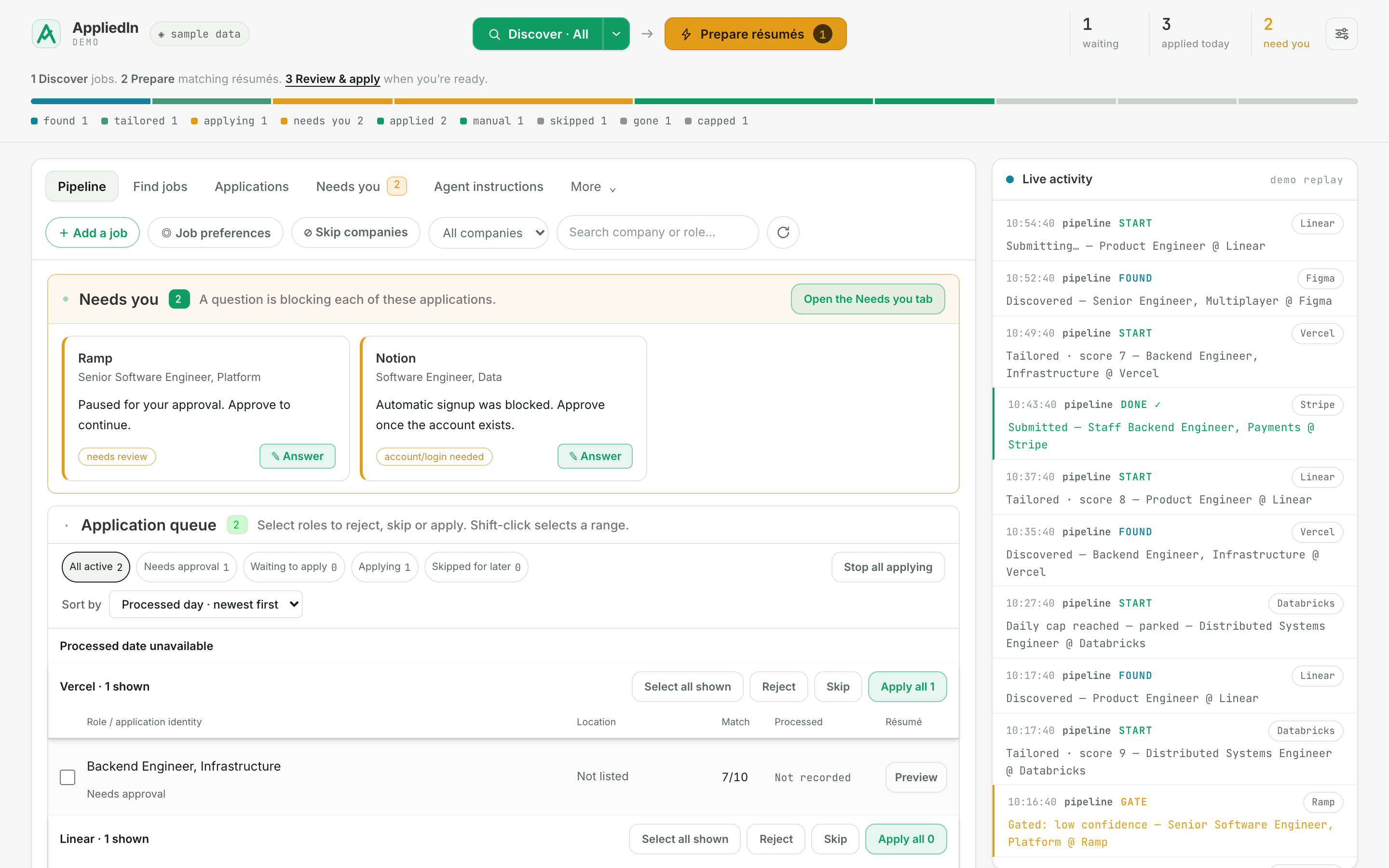1389x868 pixels.
Task: Click Open the Needs you tab button
Action: coord(868,299)
